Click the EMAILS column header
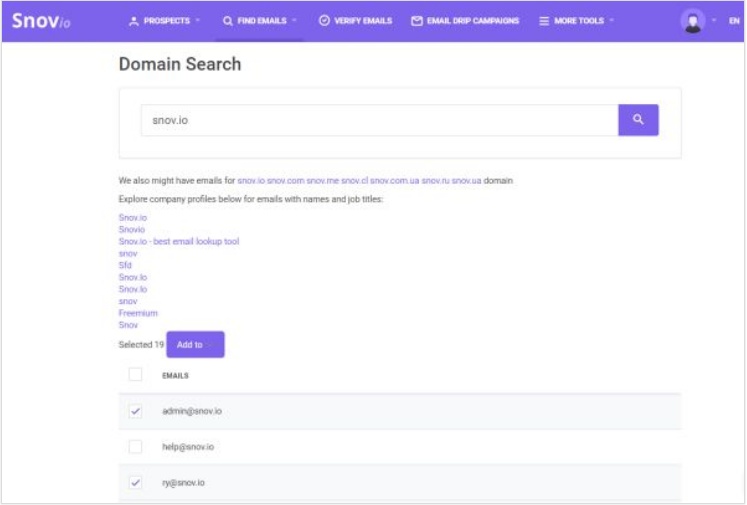 point(175,375)
